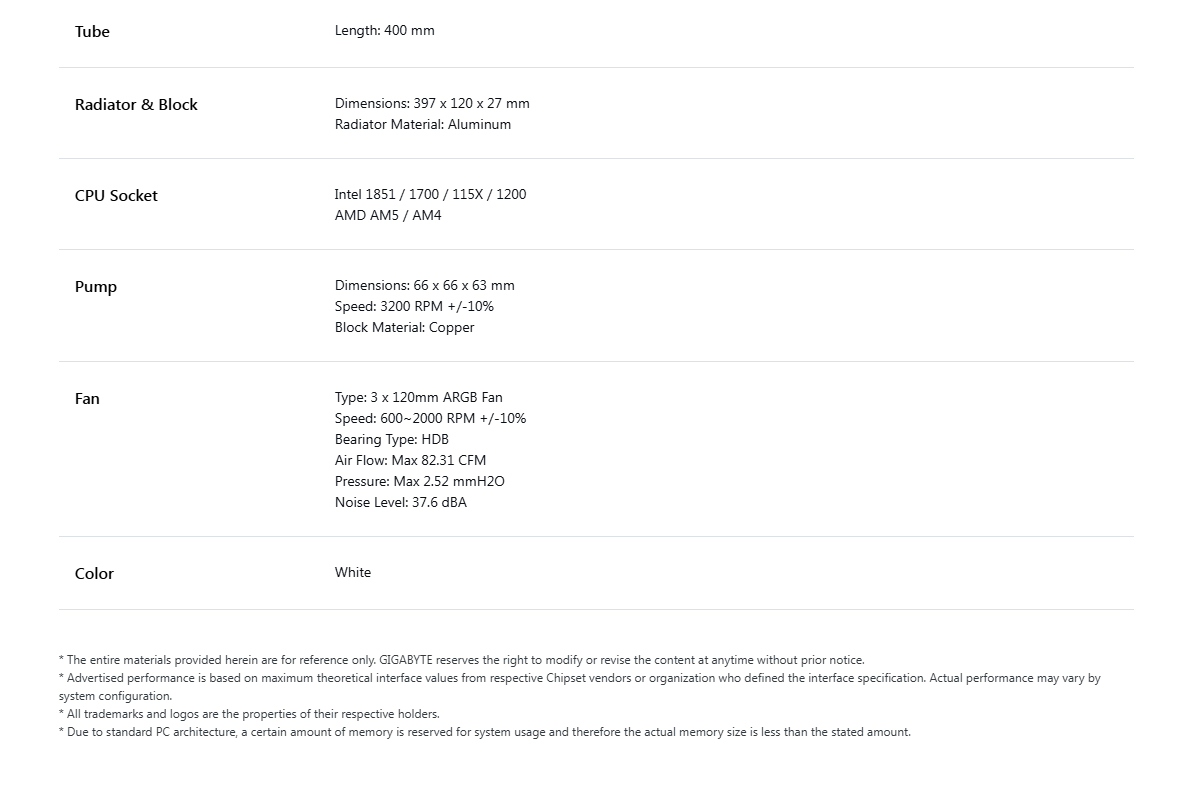The width and height of the screenshot is (1184, 792).
Task: Click Radiator Material: Aluminum line
Action: tap(423, 125)
